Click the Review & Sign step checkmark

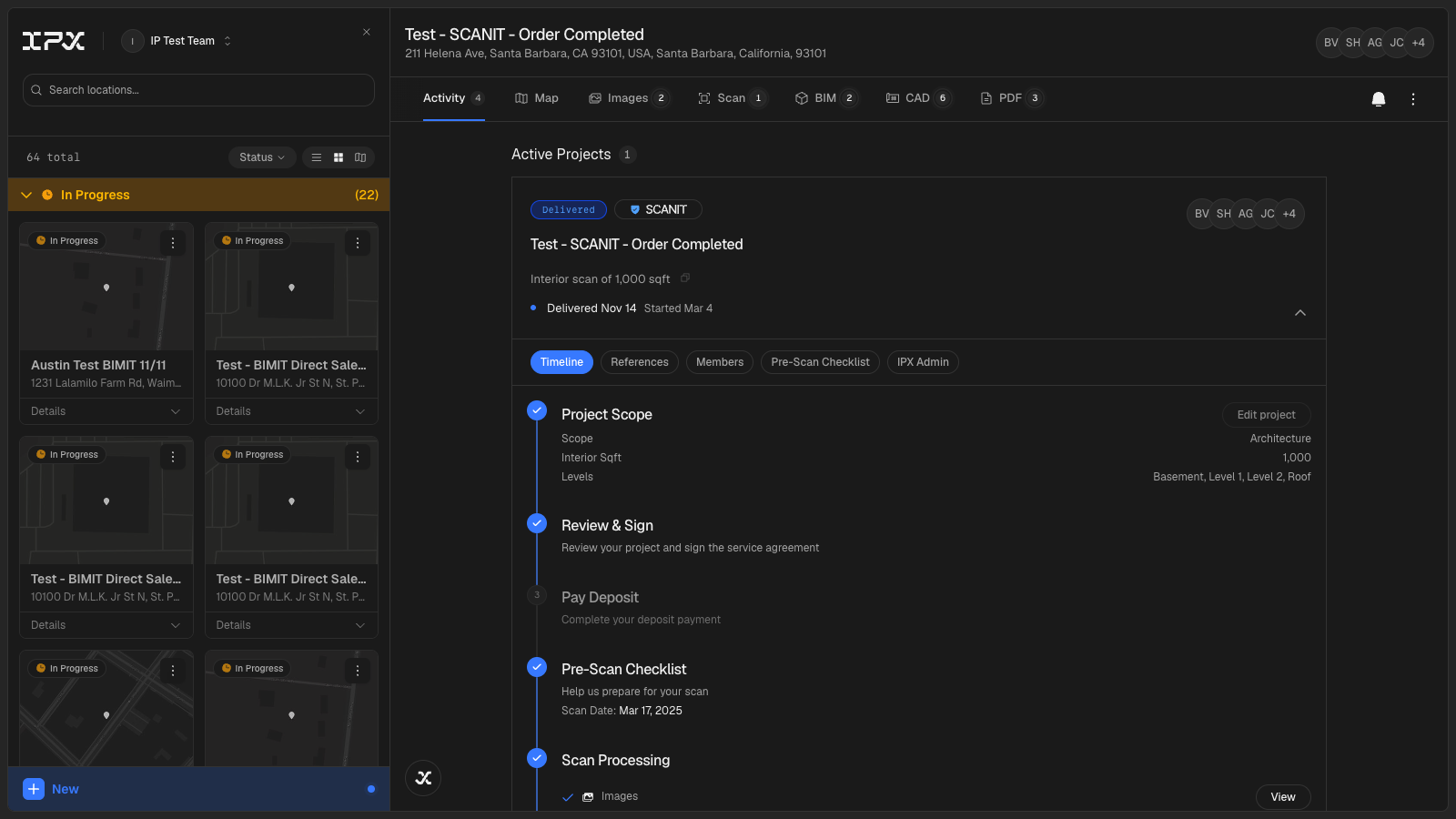click(x=537, y=523)
